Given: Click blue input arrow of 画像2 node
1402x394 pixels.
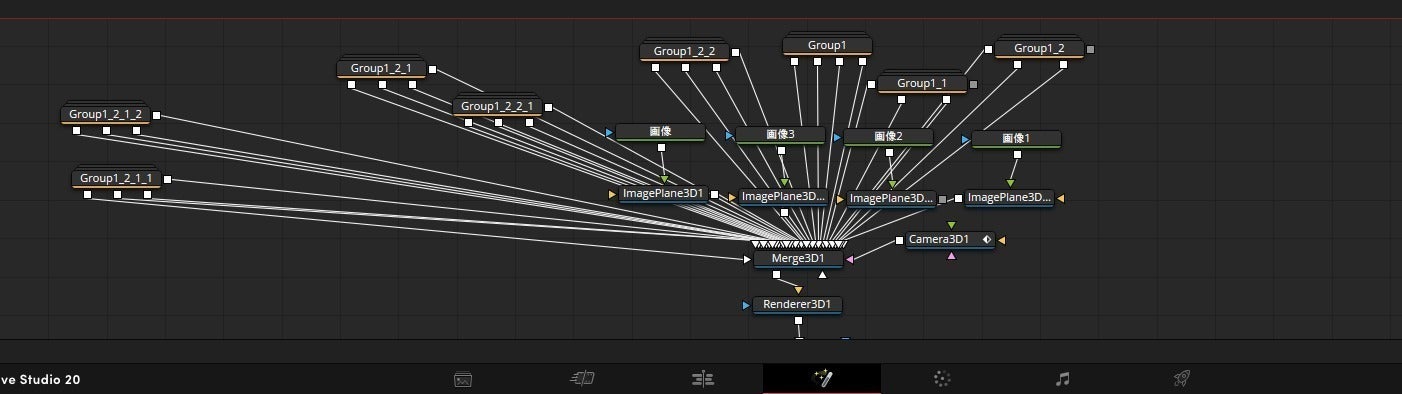Looking at the screenshot, I should (838, 137).
